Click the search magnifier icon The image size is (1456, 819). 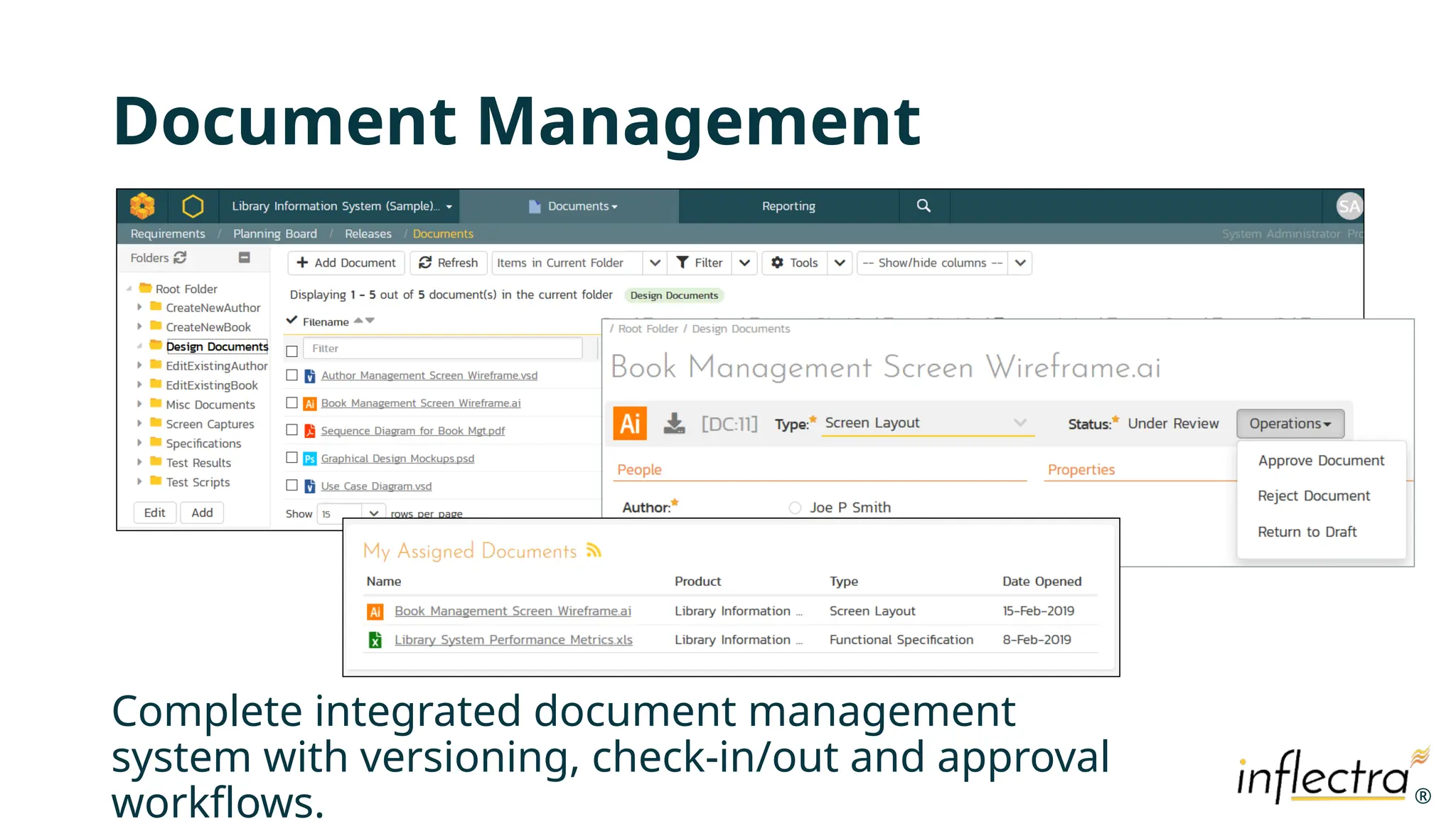pyautogui.click(x=924, y=205)
